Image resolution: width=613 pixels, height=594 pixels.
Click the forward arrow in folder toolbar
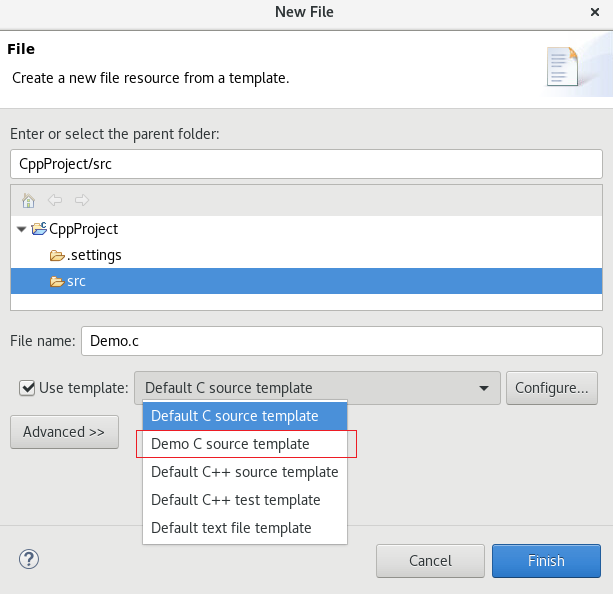(x=81, y=200)
